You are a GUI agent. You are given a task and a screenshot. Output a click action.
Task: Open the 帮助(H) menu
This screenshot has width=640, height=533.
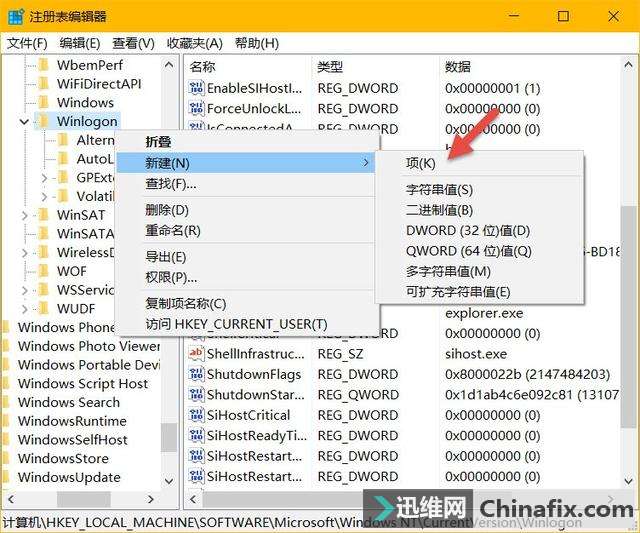(x=257, y=43)
